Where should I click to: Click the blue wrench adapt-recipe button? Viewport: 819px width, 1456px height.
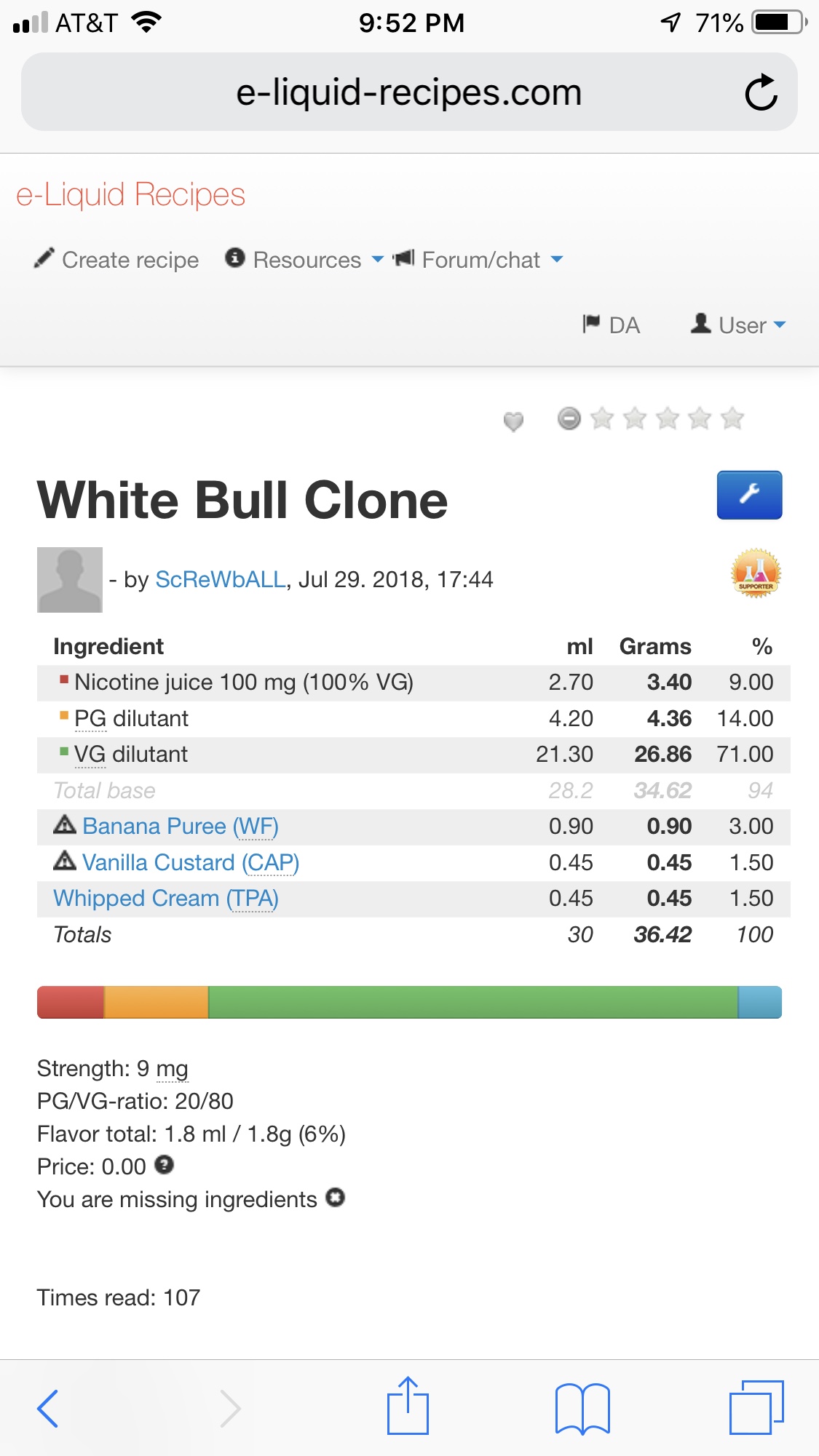coord(749,495)
